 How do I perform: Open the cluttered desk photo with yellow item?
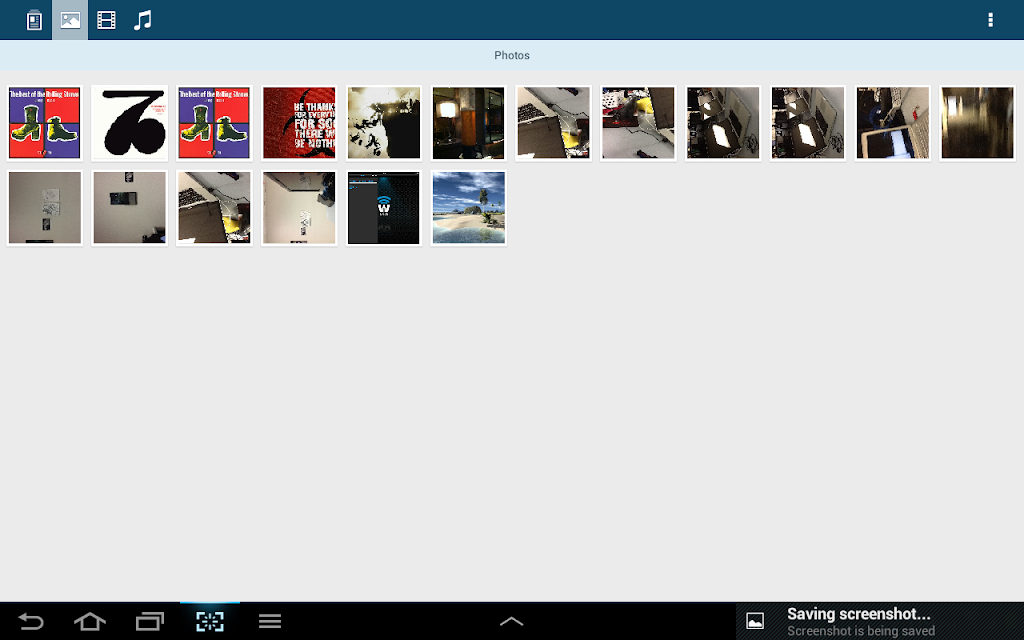638,123
